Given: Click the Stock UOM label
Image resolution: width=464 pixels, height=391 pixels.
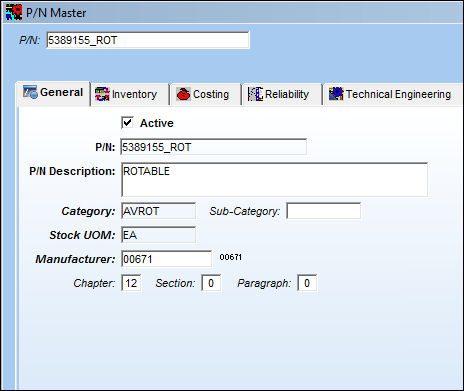Looking at the screenshot, I should click(x=82, y=235).
